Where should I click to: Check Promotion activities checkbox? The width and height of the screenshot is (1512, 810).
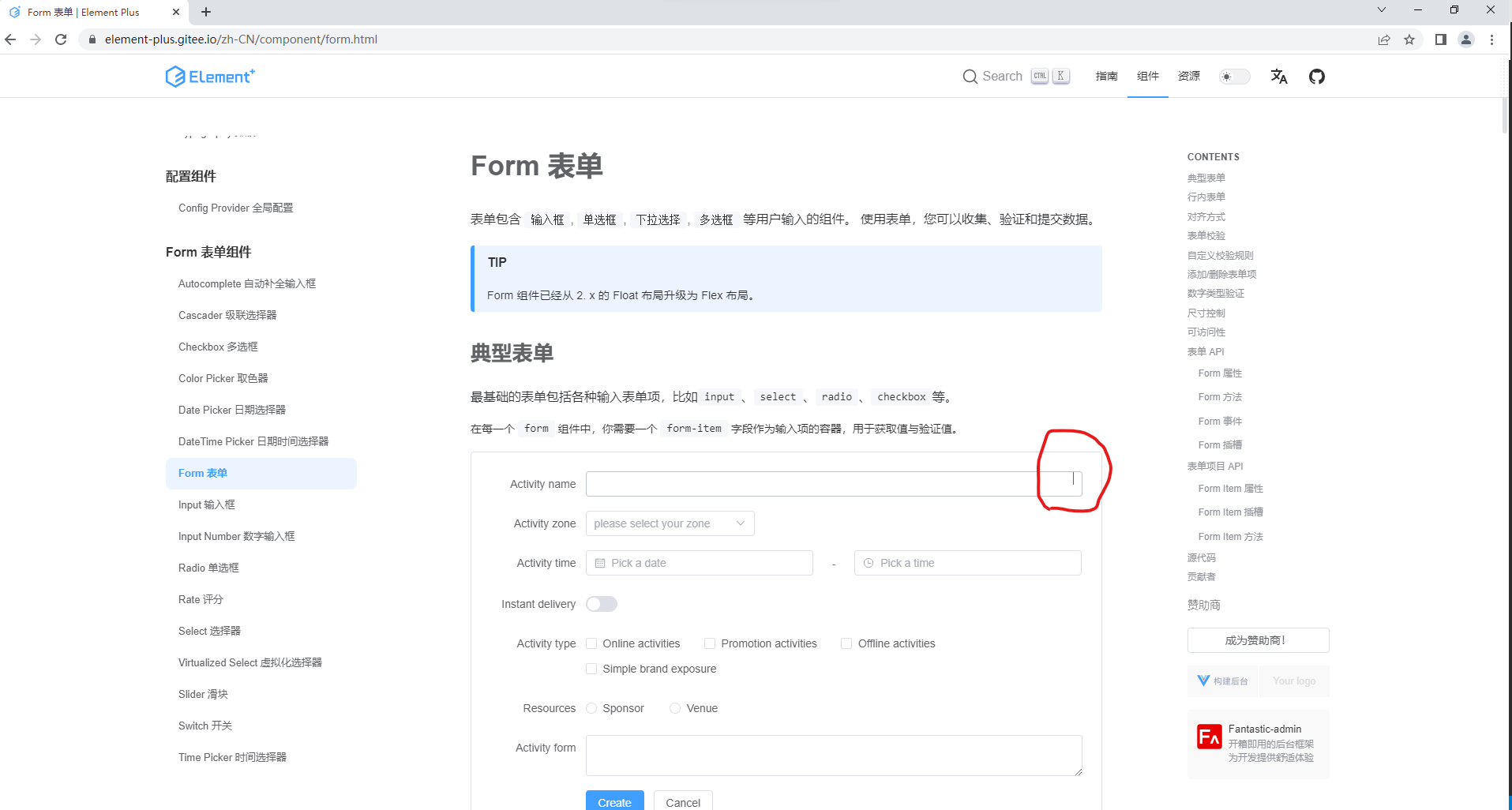[710, 643]
